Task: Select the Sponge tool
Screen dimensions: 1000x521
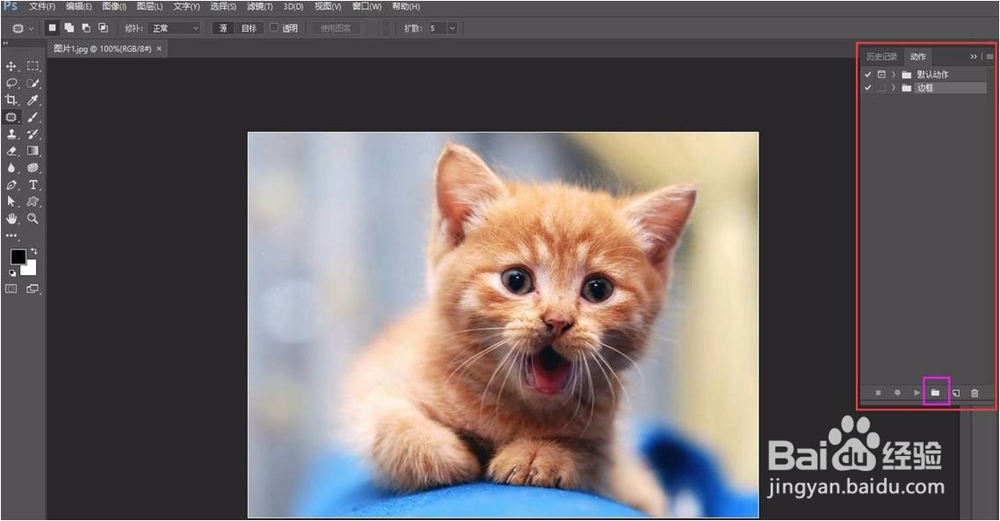Action: pos(33,168)
